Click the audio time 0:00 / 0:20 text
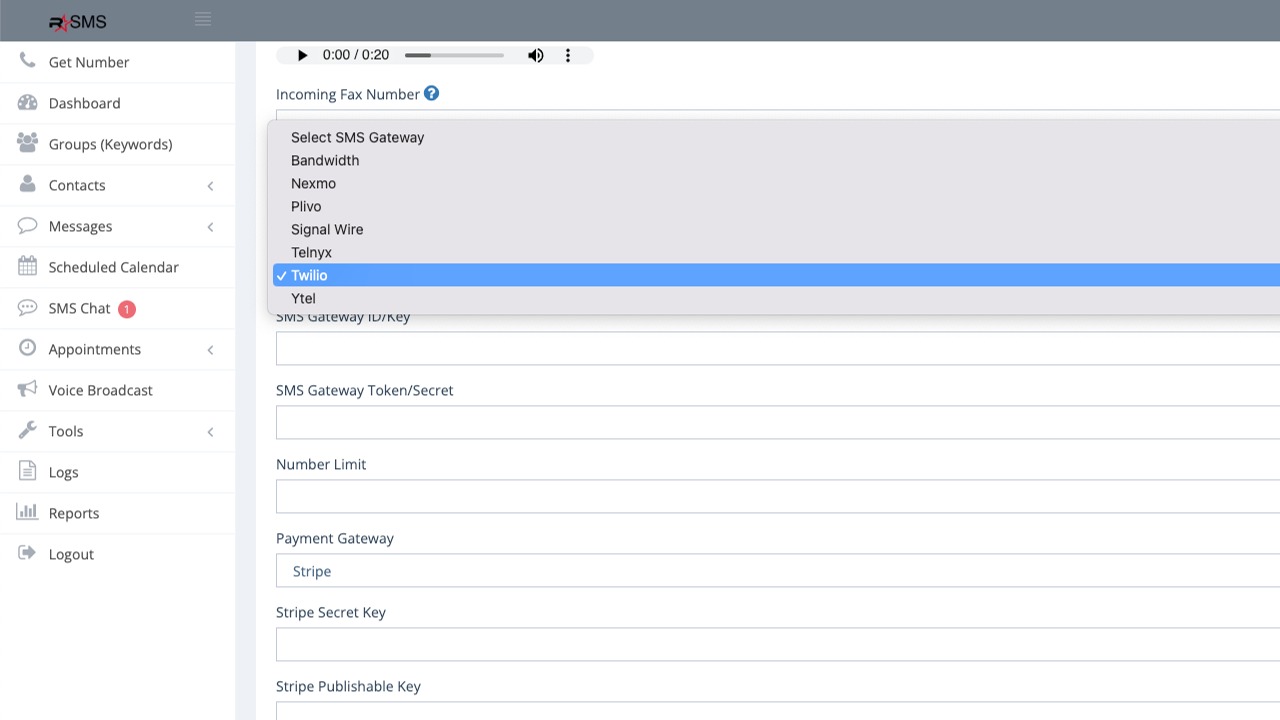Image resolution: width=1280 pixels, height=720 pixels. click(356, 55)
